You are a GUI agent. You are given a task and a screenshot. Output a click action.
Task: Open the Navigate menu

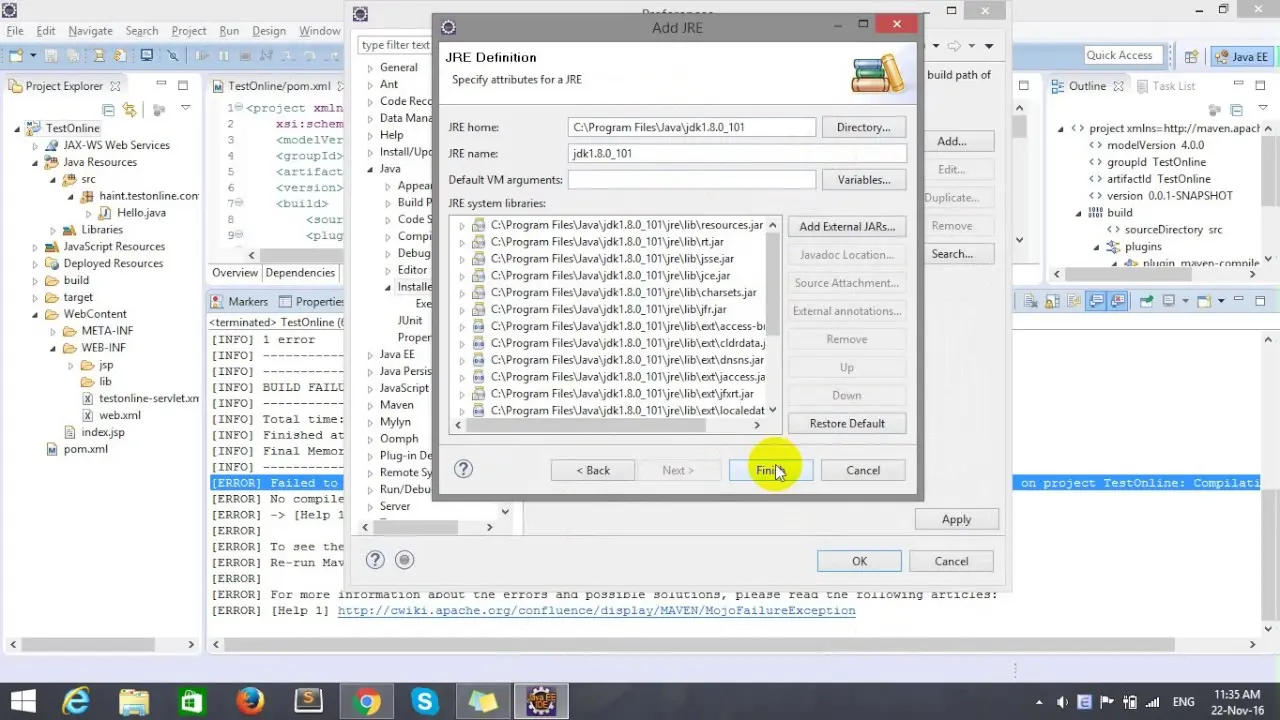[x=90, y=31]
